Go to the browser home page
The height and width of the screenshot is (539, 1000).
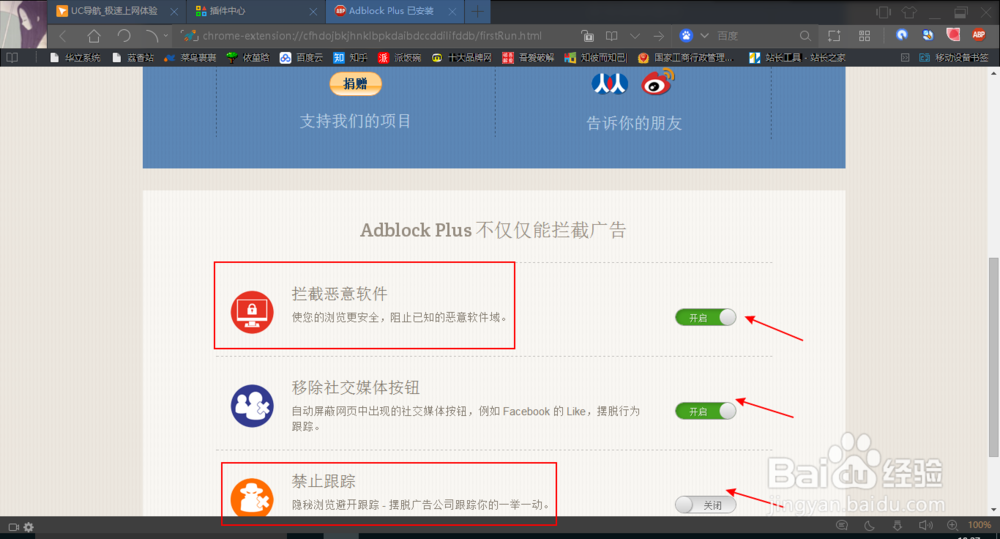(94, 36)
